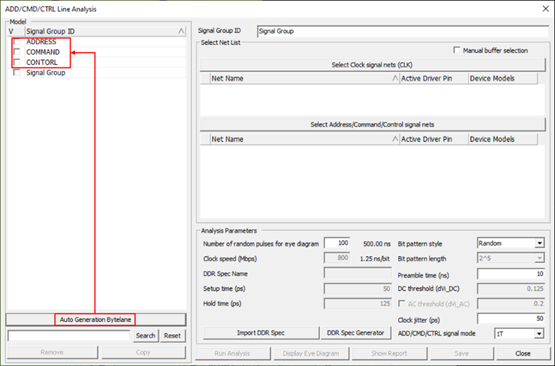The height and width of the screenshot is (366, 555).
Task: Enable Manual buffer selection checkbox
Action: pos(457,50)
